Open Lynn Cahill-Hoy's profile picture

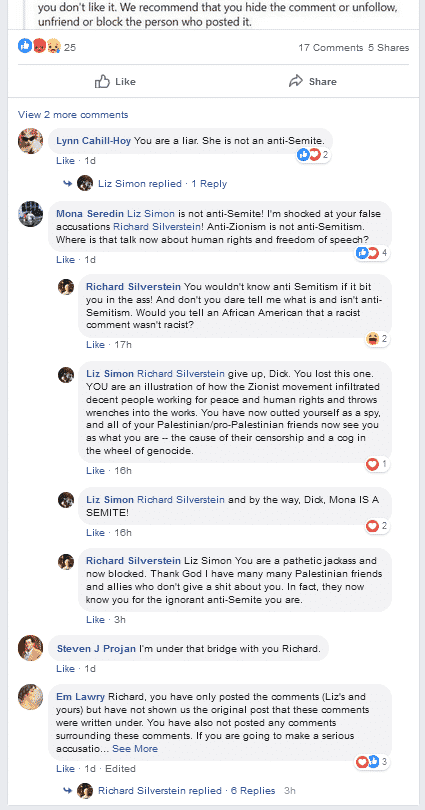pos(30,141)
